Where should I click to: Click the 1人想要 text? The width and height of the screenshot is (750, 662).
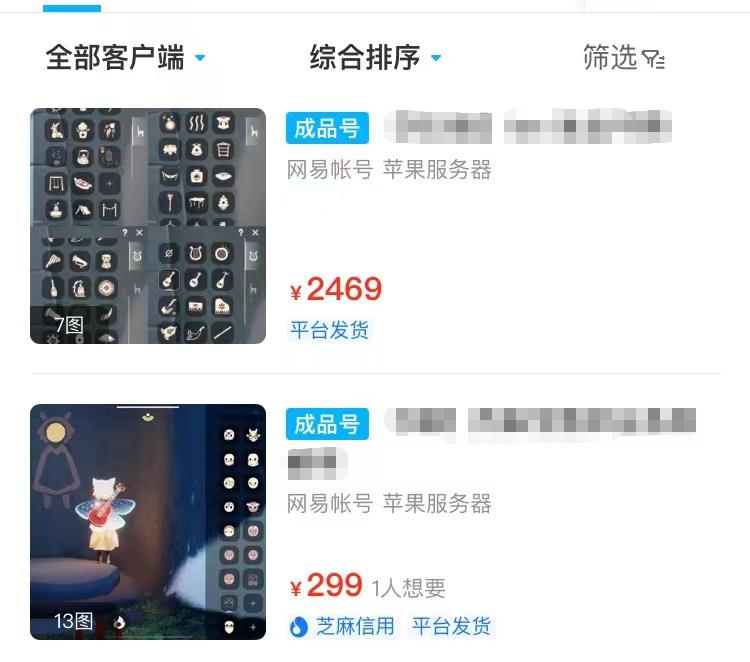click(x=408, y=588)
